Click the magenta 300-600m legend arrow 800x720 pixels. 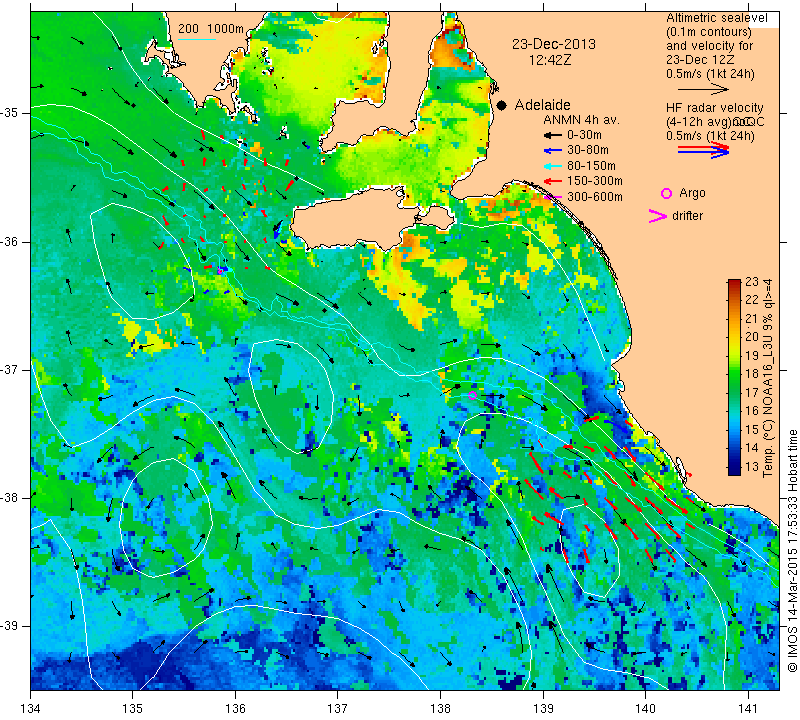553,197
